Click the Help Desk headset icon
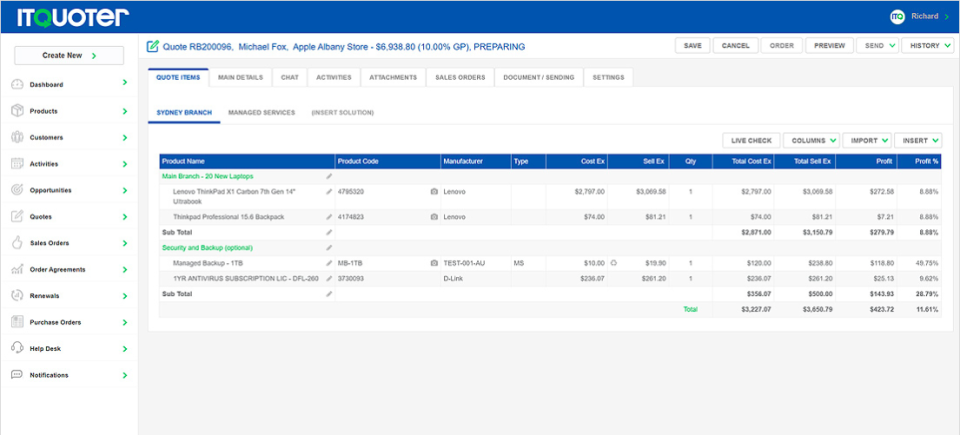Image resolution: width=960 pixels, height=435 pixels. (x=17, y=348)
